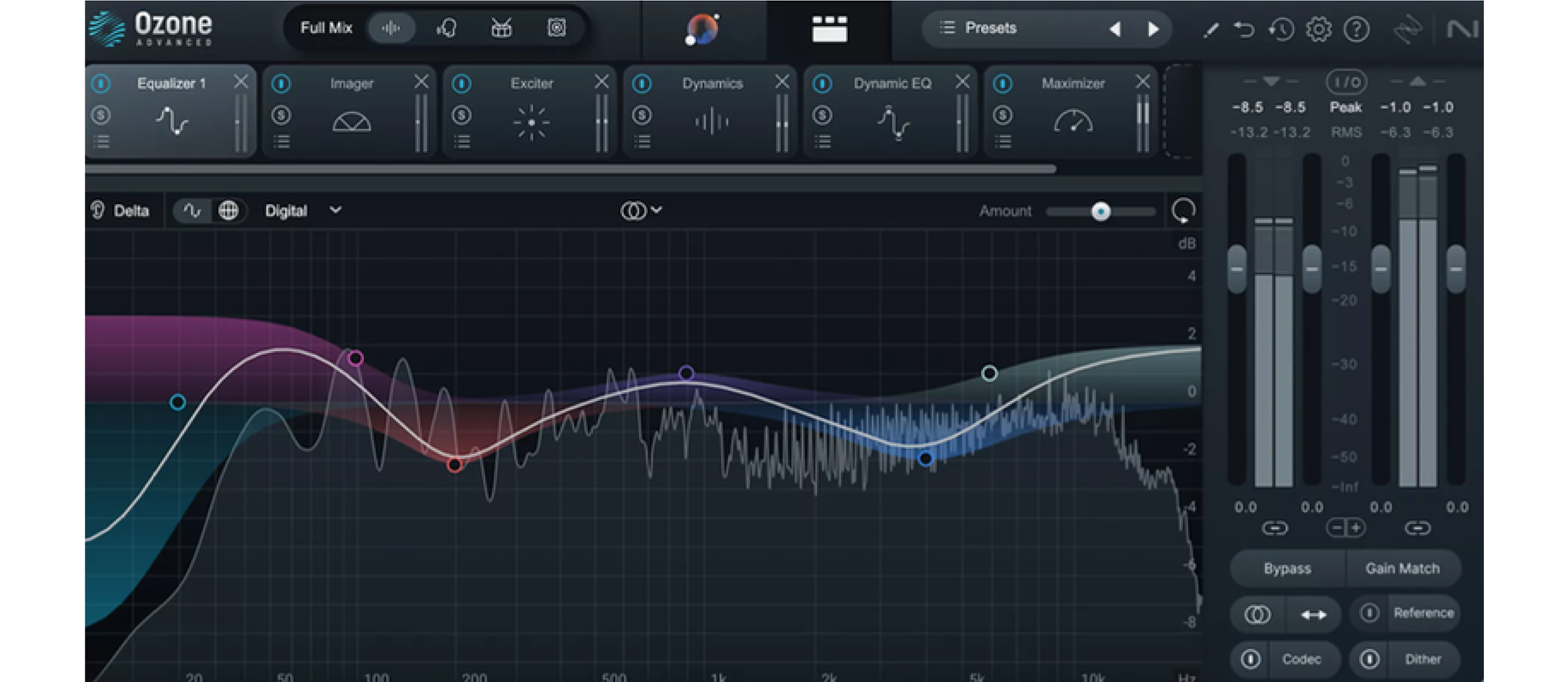
Task: Toggle Dynamic EQ module power
Action: (822, 84)
